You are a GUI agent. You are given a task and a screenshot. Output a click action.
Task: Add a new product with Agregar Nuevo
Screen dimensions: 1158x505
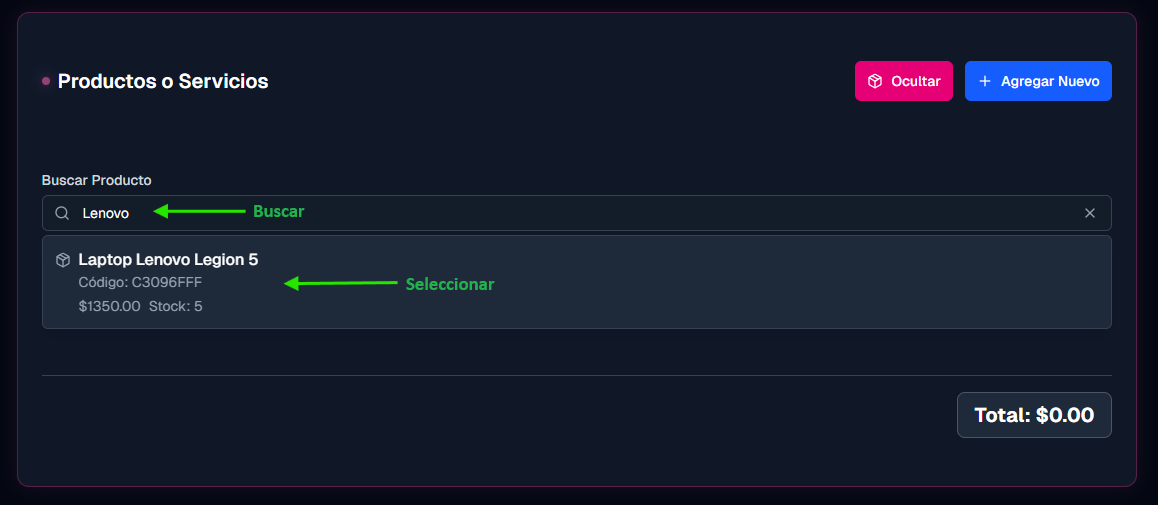(1038, 81)
